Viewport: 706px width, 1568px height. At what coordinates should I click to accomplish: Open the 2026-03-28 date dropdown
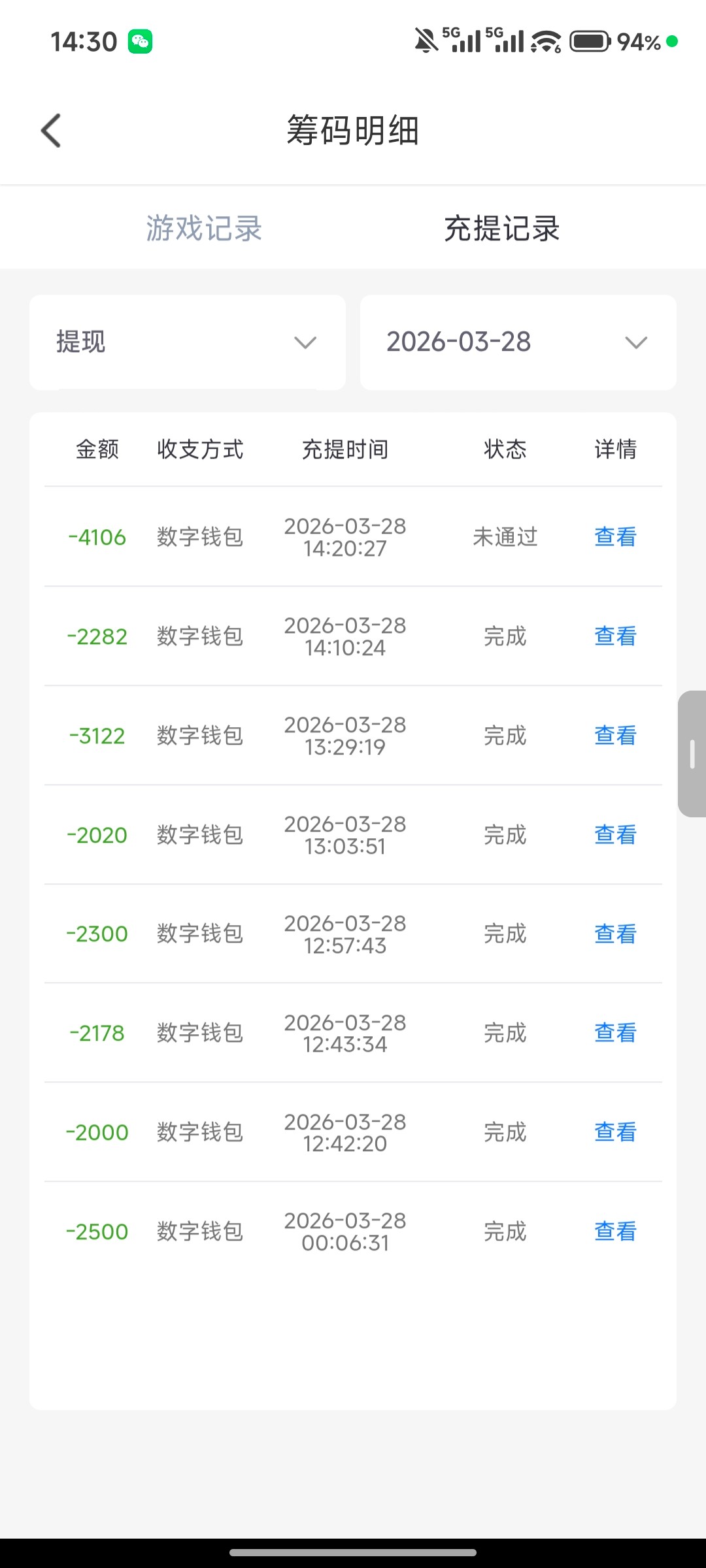click(518, 342)
